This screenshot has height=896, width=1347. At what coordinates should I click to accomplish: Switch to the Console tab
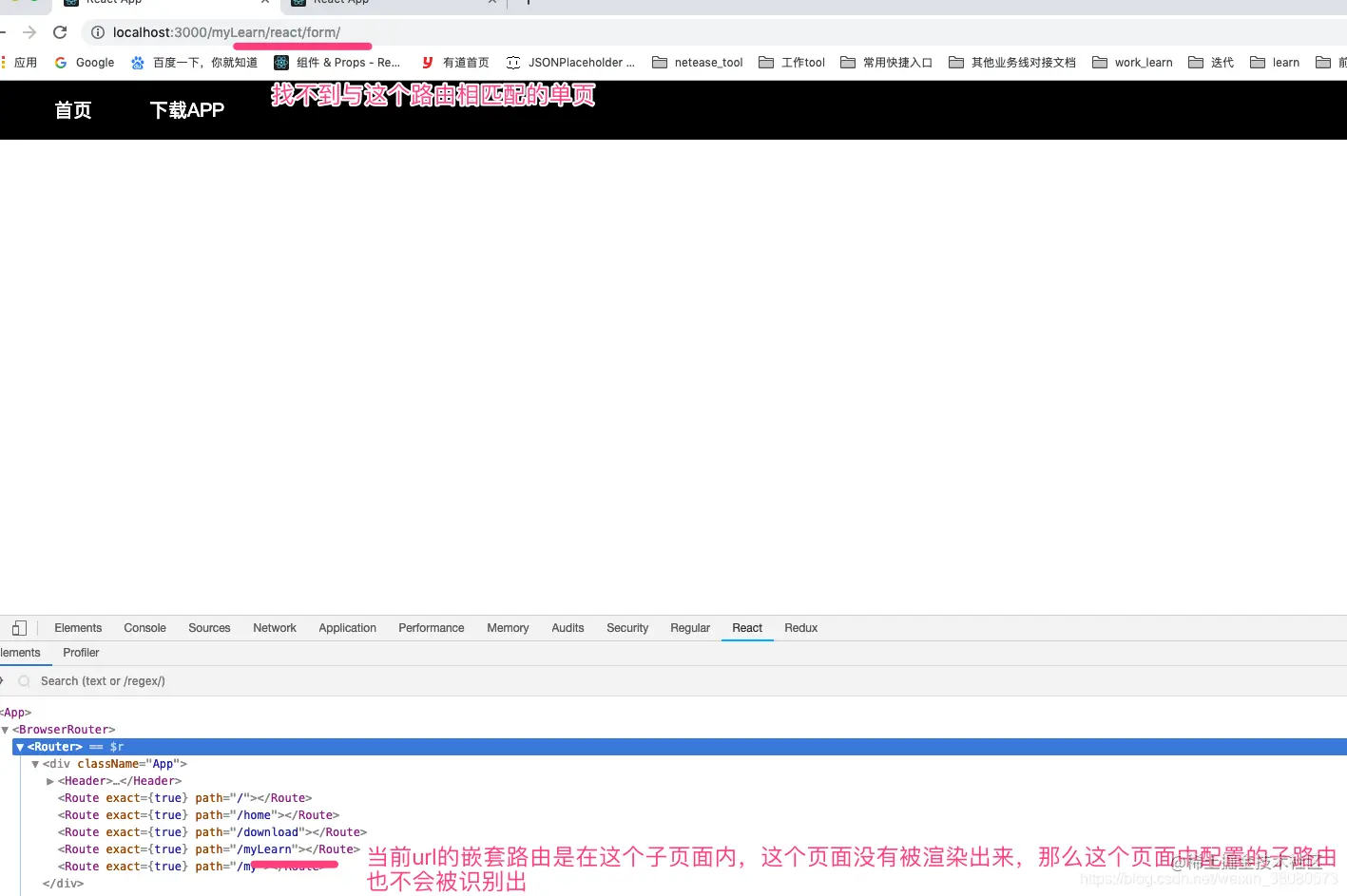point(144,628)
